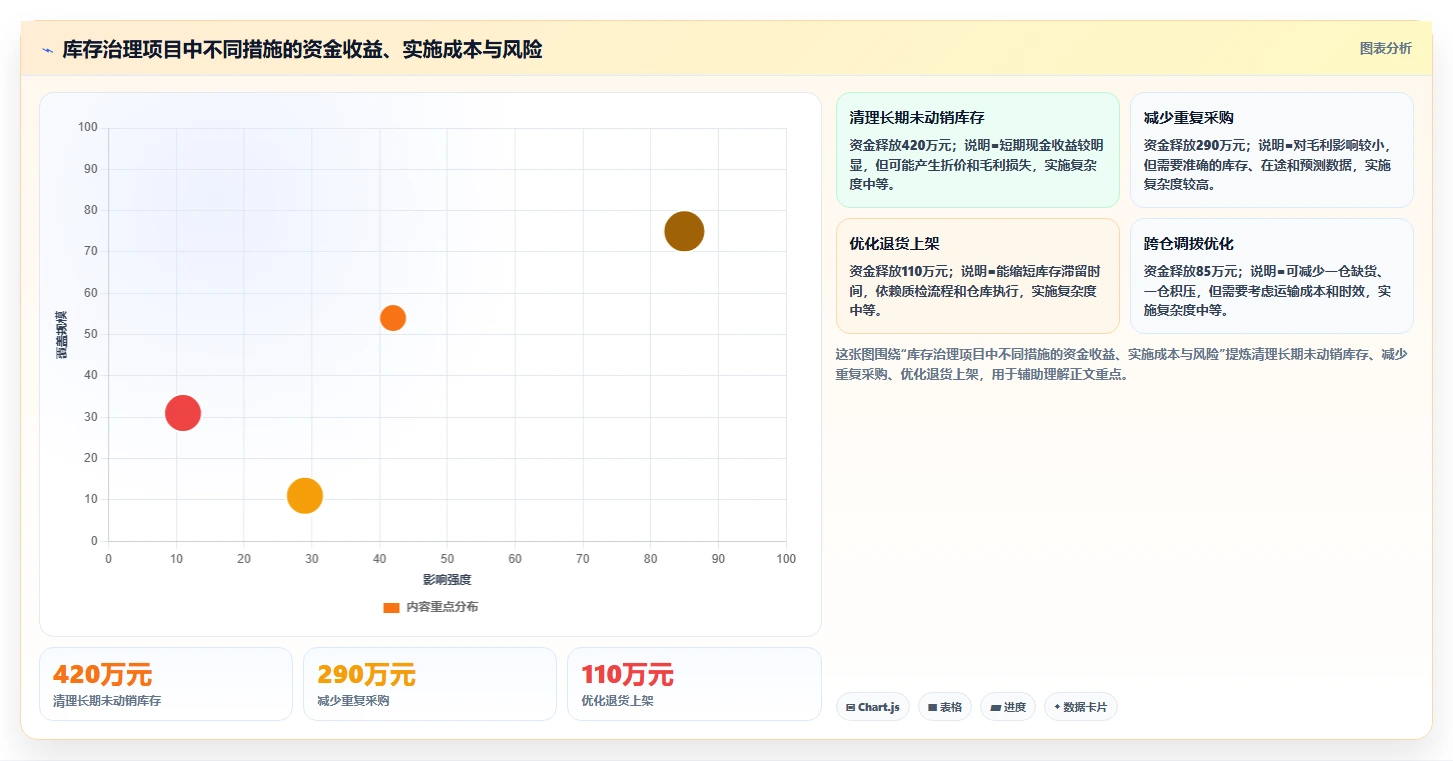Click the chart title heading text
This screenshot has width=1453, height=761.
[x=302, y=49]
